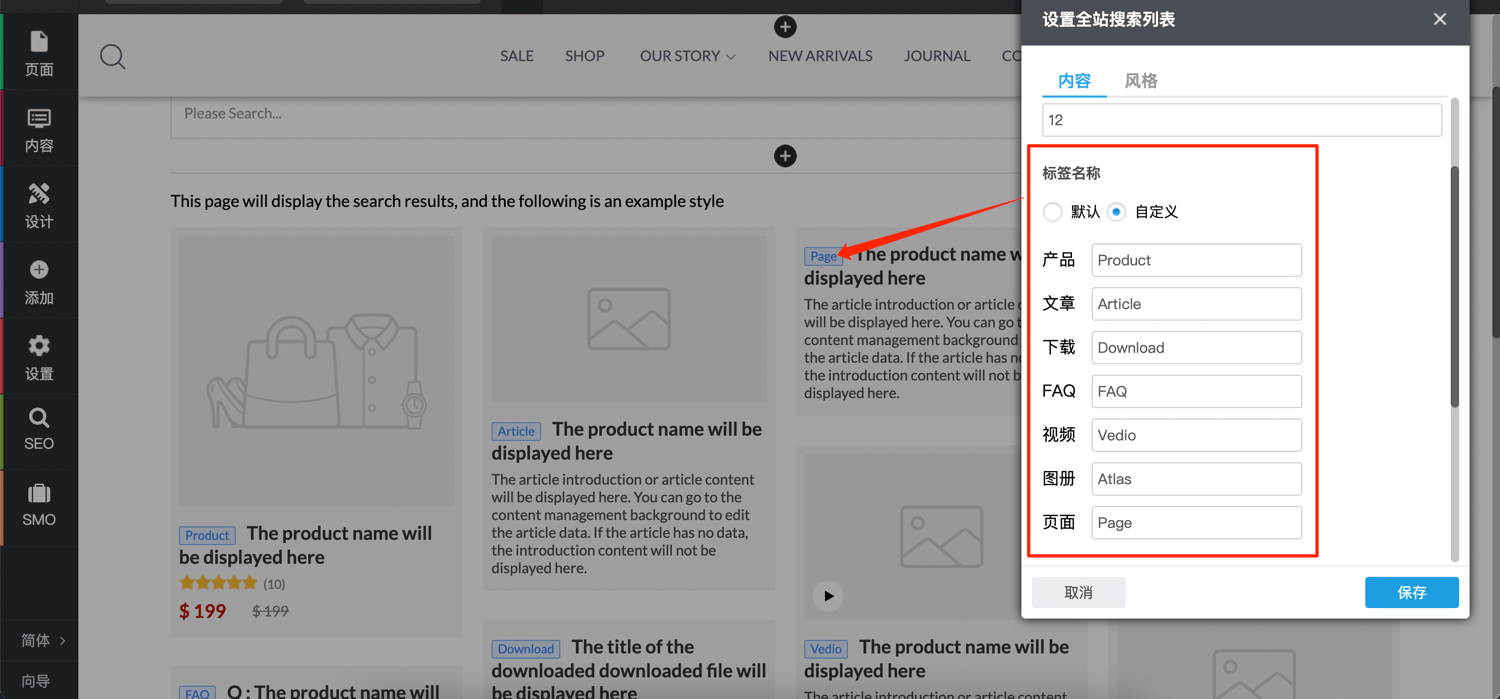Open the 页面 (Pages) sidebar icon
This screenshot has width=1500, height=699.
(39, 53)
